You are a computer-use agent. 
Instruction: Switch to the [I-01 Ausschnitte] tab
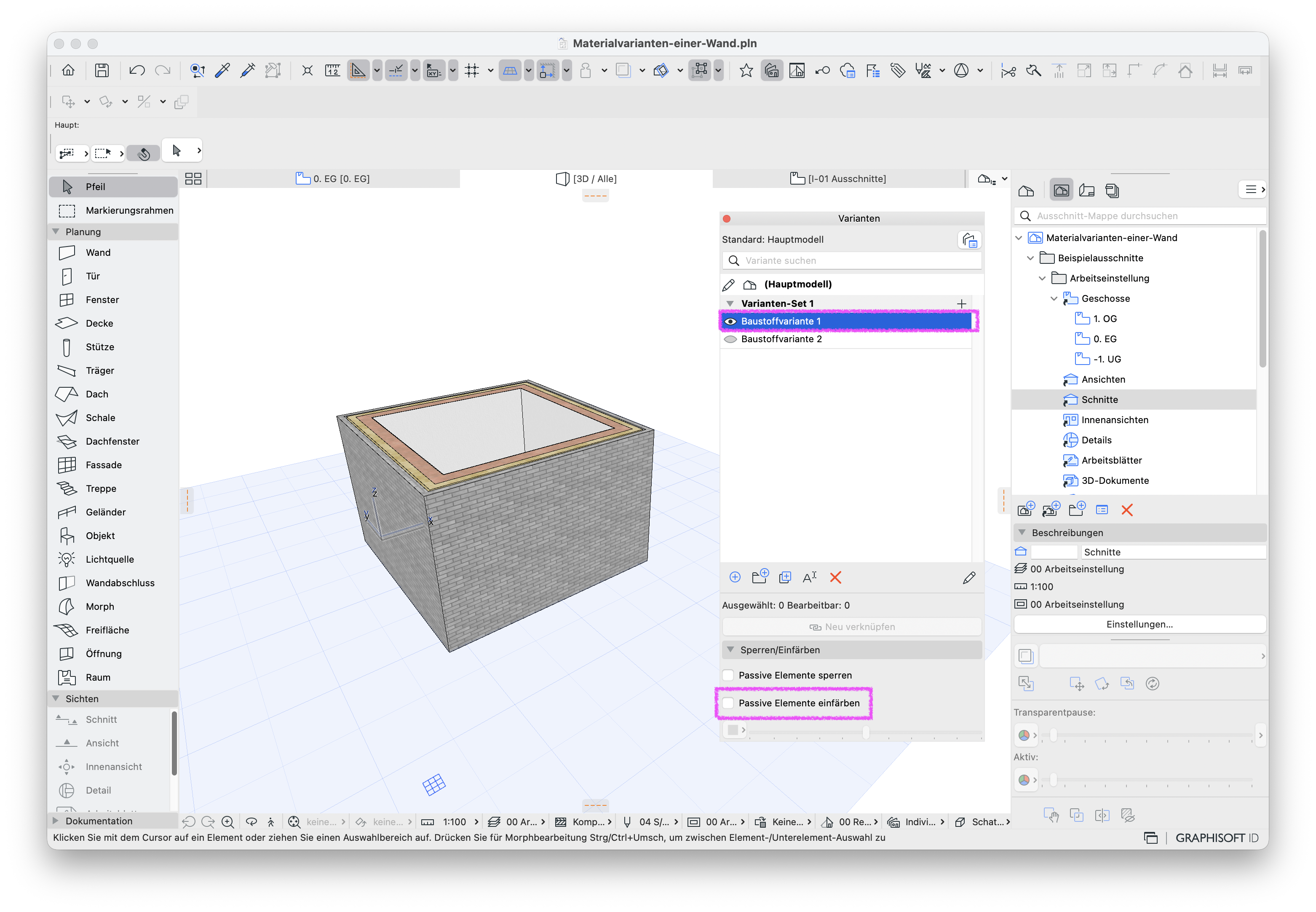[x=838, y=179]
